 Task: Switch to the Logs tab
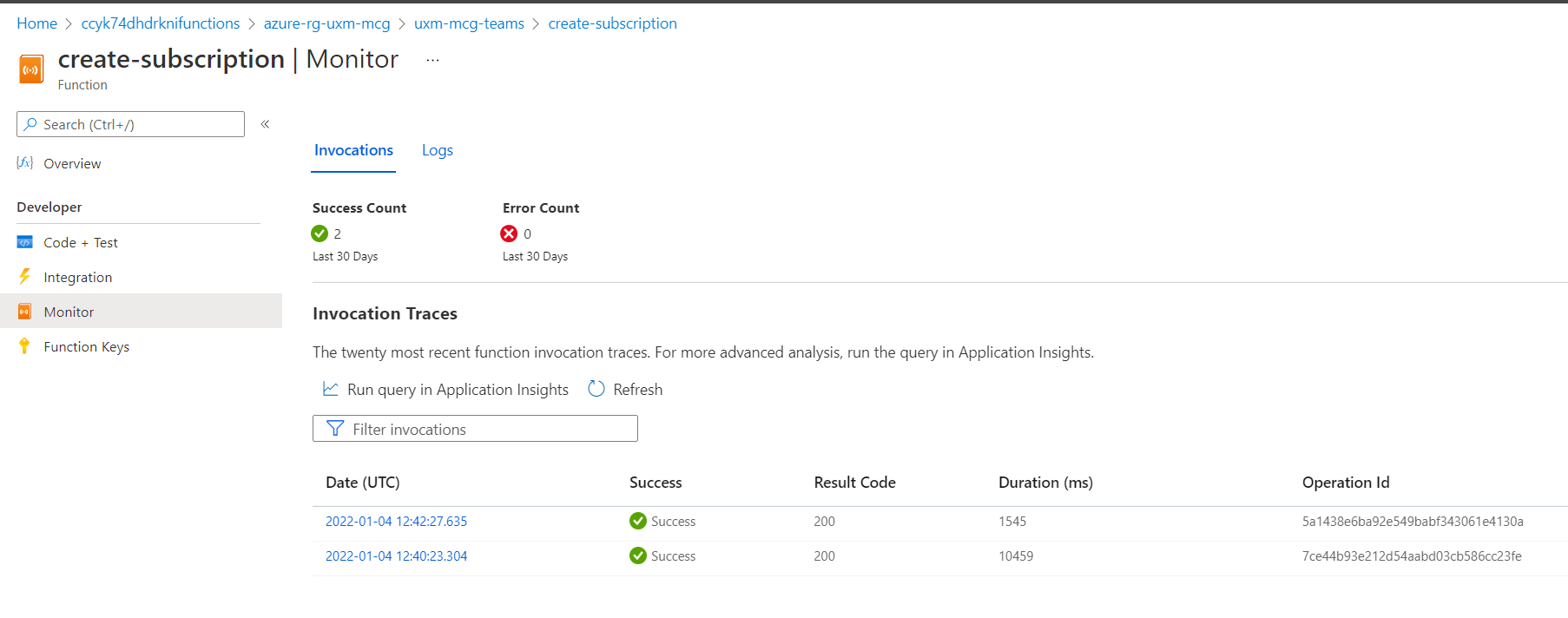pyautogui.click(x=437, y=150)
